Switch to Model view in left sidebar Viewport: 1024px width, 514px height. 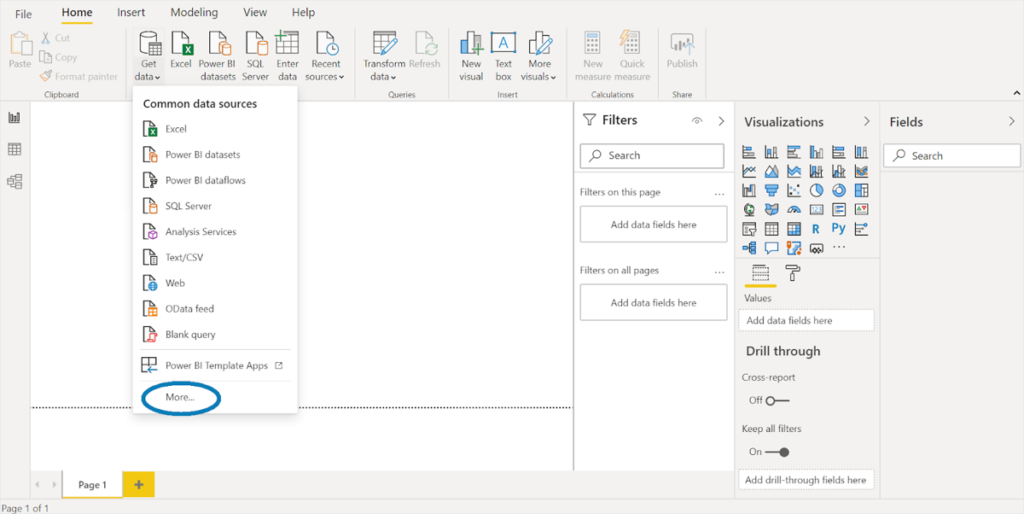[x=15, y=181]
